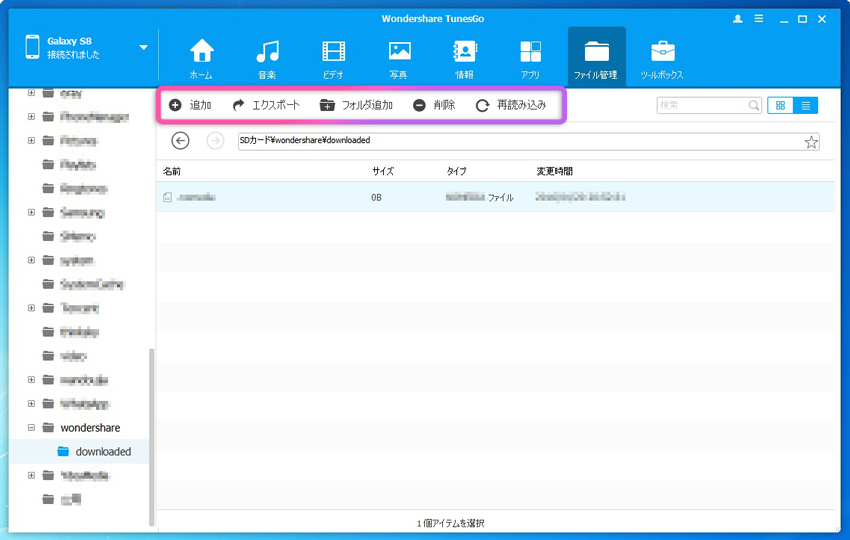Click フォルダ追加 to add a folder
The image size is (850, 540).
click(356, 105)
